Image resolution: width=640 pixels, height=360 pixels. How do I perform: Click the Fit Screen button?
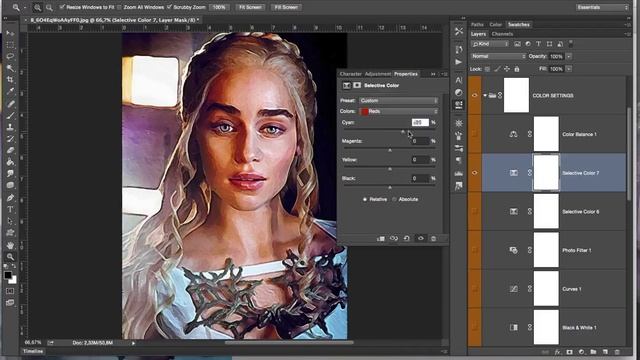click(250, 7)
